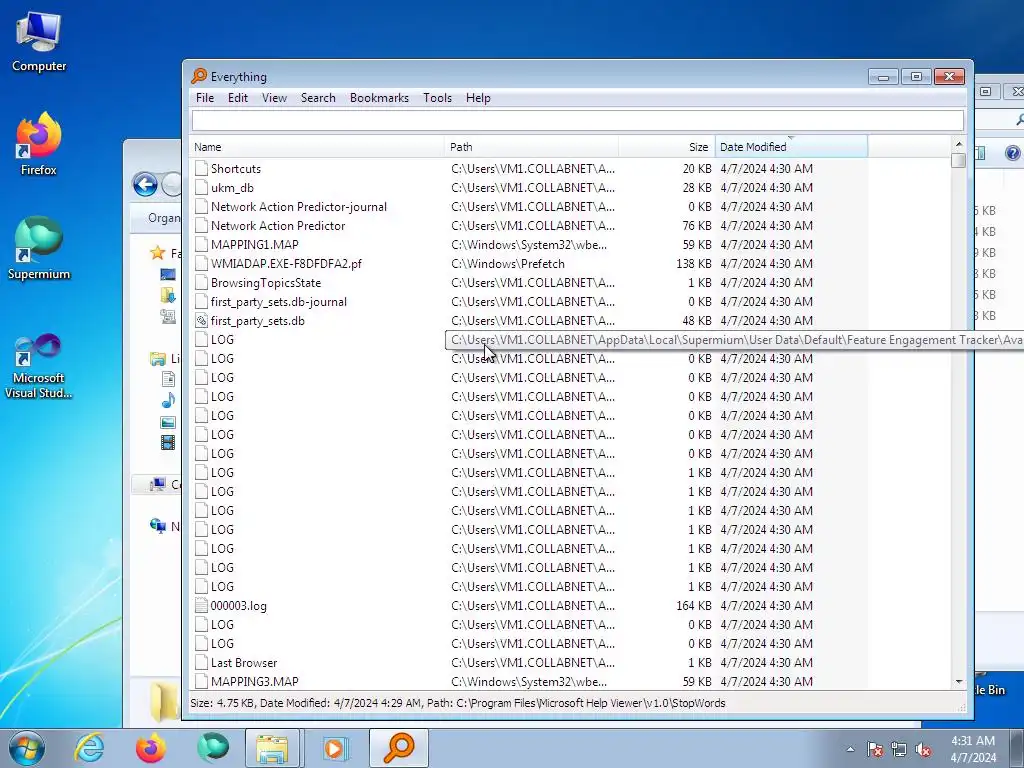Open Windows Media Player from the taskbar
The image size is (1024, 768).
coord(334,748)
